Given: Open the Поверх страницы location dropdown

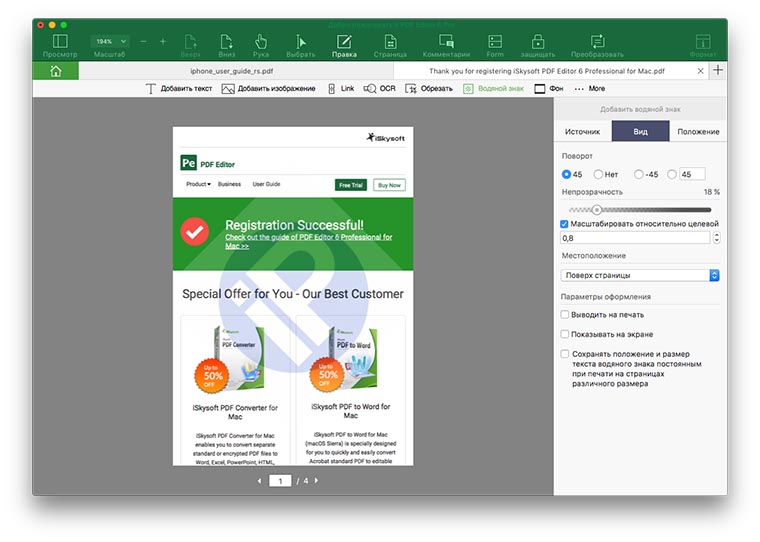Looking at the screenshot, I should click(x=640, y=275).
